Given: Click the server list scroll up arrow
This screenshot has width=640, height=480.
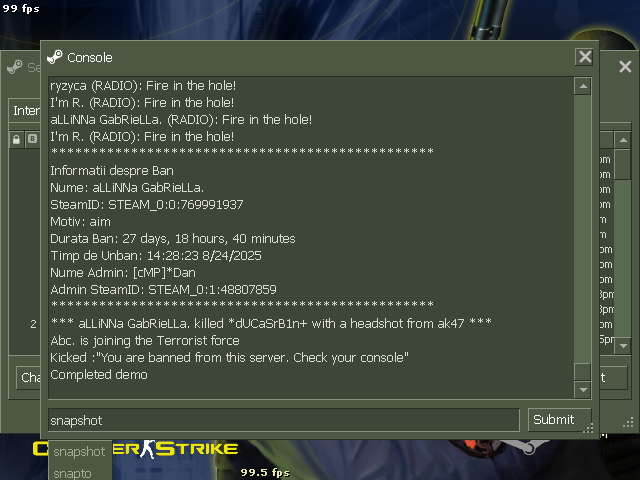Looking at the screenshot, I should click(623, 140).
